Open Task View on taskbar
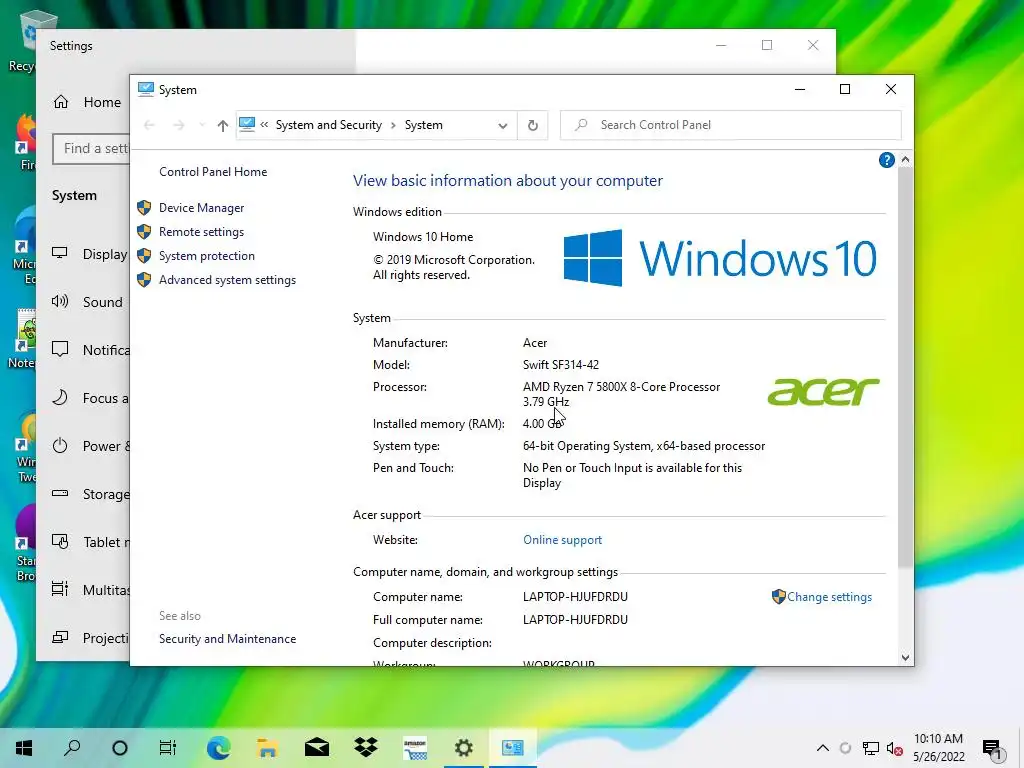The width and height of the screenshot is (1024, 768). click(168, 748)
